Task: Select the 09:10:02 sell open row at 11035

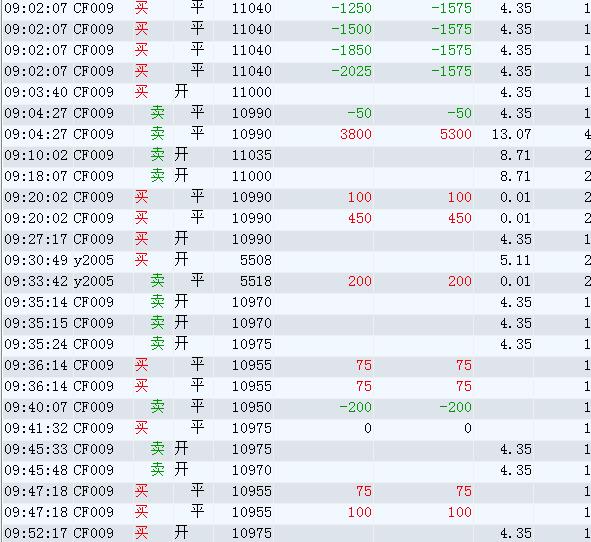Action: [x=296, y=155]
